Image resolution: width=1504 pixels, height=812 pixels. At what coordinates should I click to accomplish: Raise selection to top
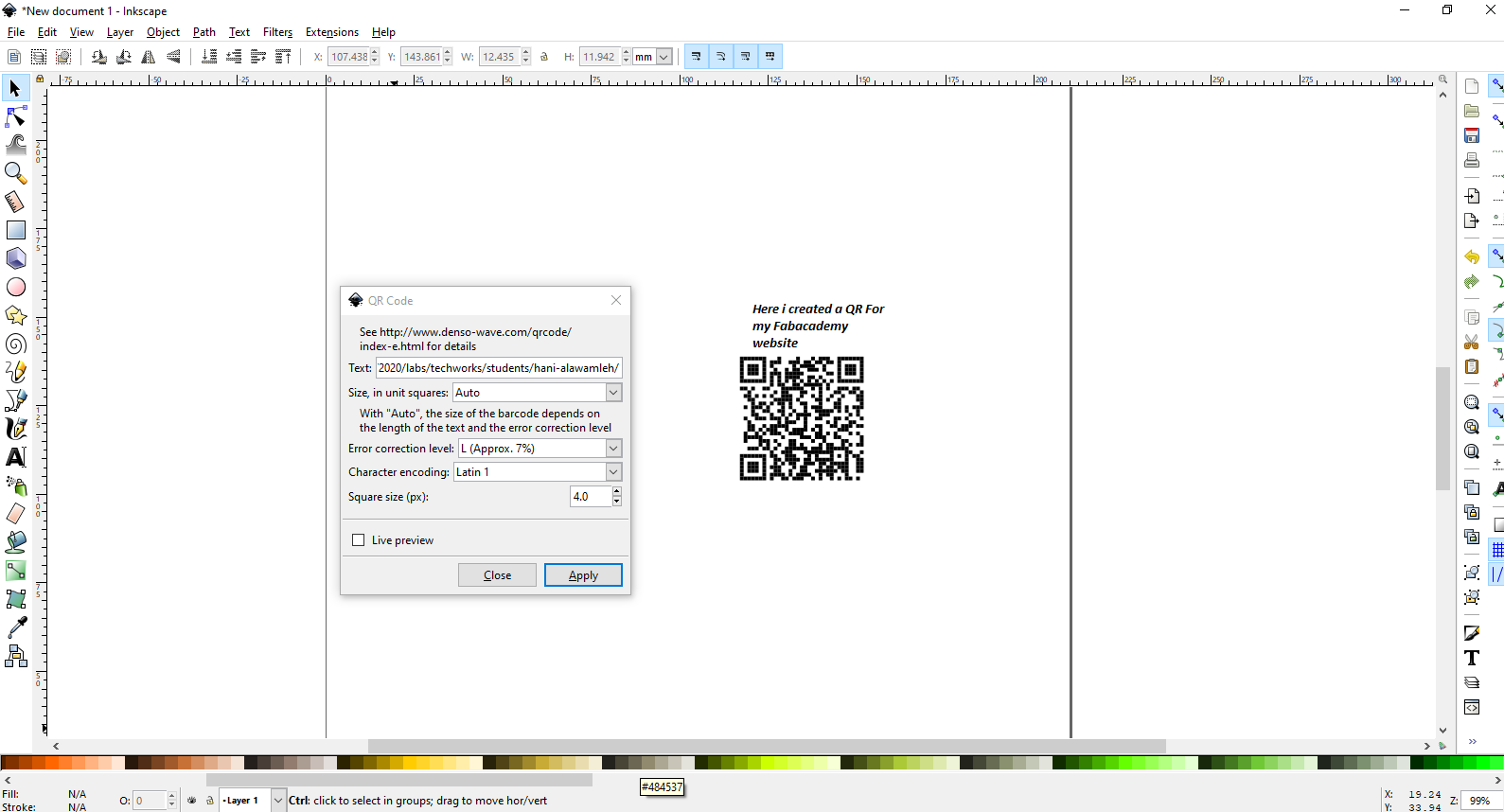283,57
